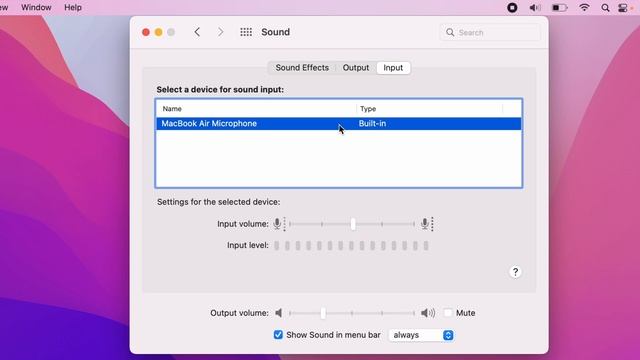Open the Window menu
This screenshot has height=360, width=640.
(x=36, y=8)
